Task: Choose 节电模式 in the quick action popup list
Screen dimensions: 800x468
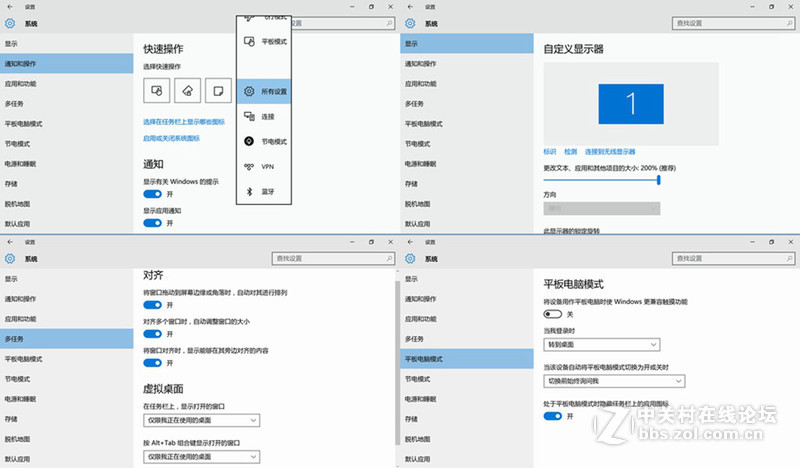Action: (x=264, y=141)
